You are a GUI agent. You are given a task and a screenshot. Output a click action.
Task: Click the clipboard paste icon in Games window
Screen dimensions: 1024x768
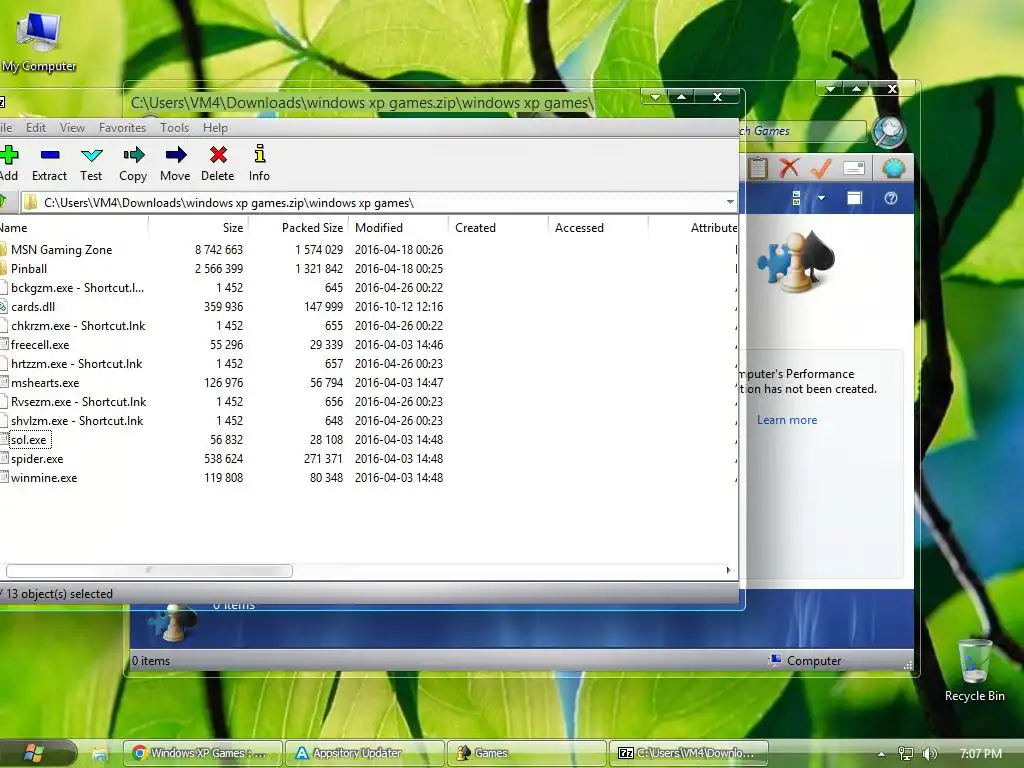tap(758, 168)
